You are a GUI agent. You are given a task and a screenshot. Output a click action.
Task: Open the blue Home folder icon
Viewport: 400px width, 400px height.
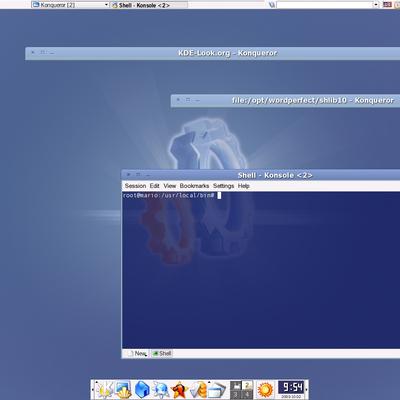(142, 389)
